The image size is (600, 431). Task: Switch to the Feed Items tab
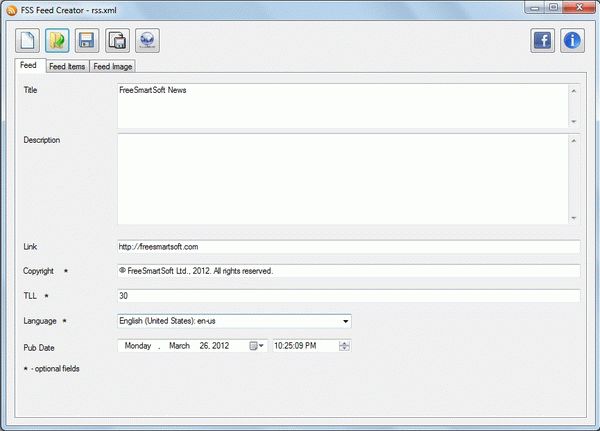67,67
